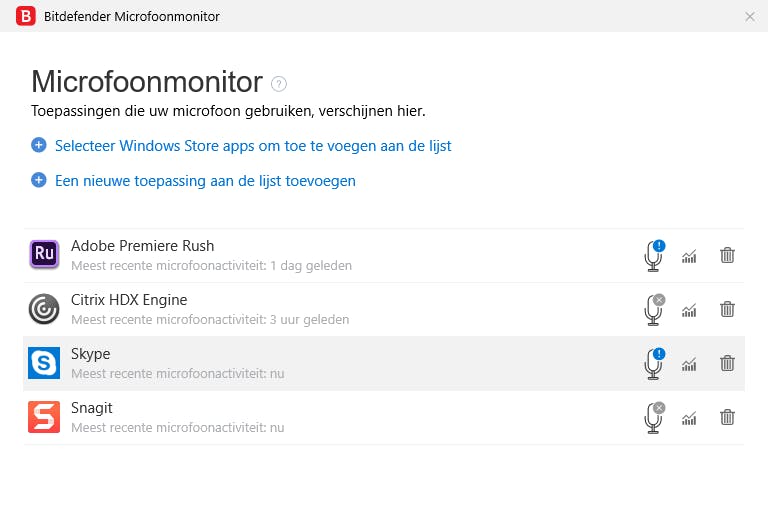Open help icon next to Microfoonmonitor
The height and width of the screenshot is (512, 768).
[279, 84]
